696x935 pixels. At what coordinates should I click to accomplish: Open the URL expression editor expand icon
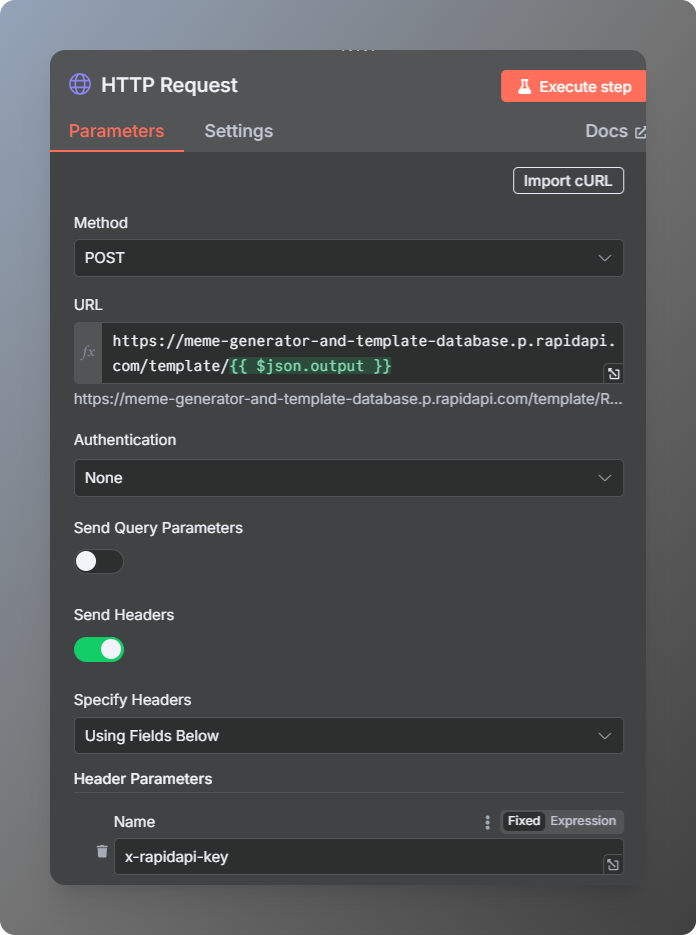pos(613,373)
